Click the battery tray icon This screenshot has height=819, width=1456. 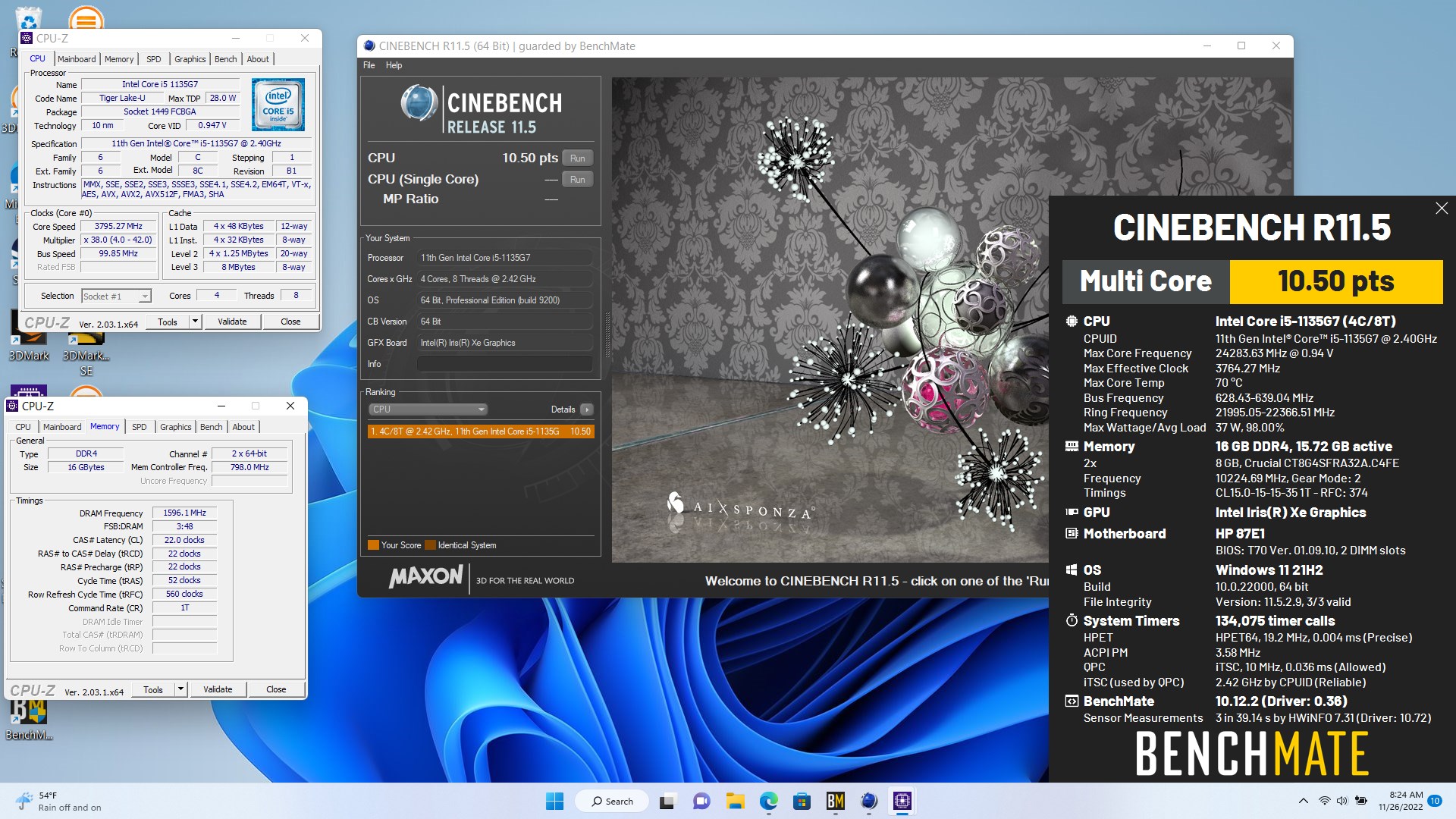tap(1360, 801)
